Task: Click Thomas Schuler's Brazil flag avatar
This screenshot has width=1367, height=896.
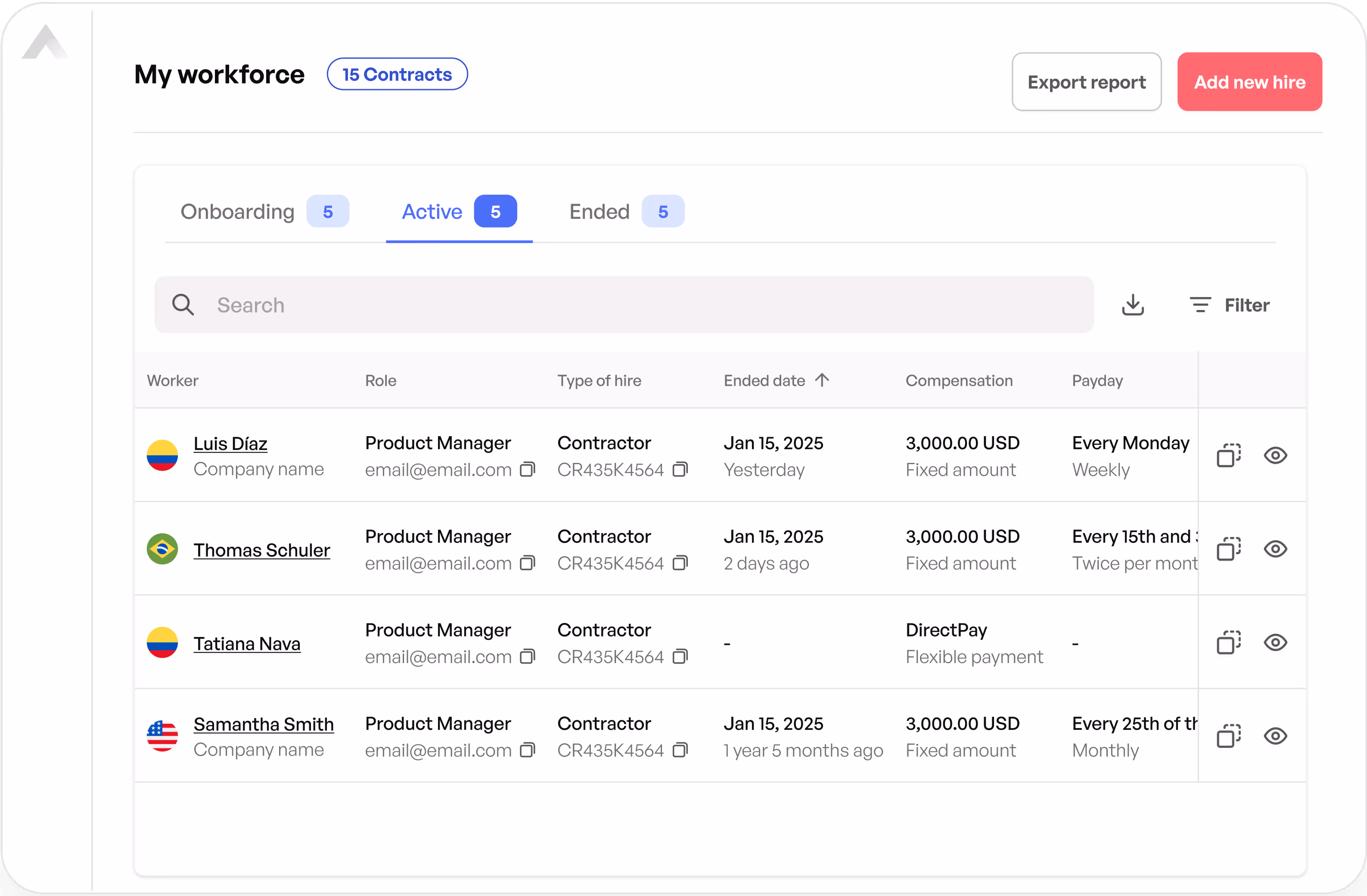Action: [162, 549]
